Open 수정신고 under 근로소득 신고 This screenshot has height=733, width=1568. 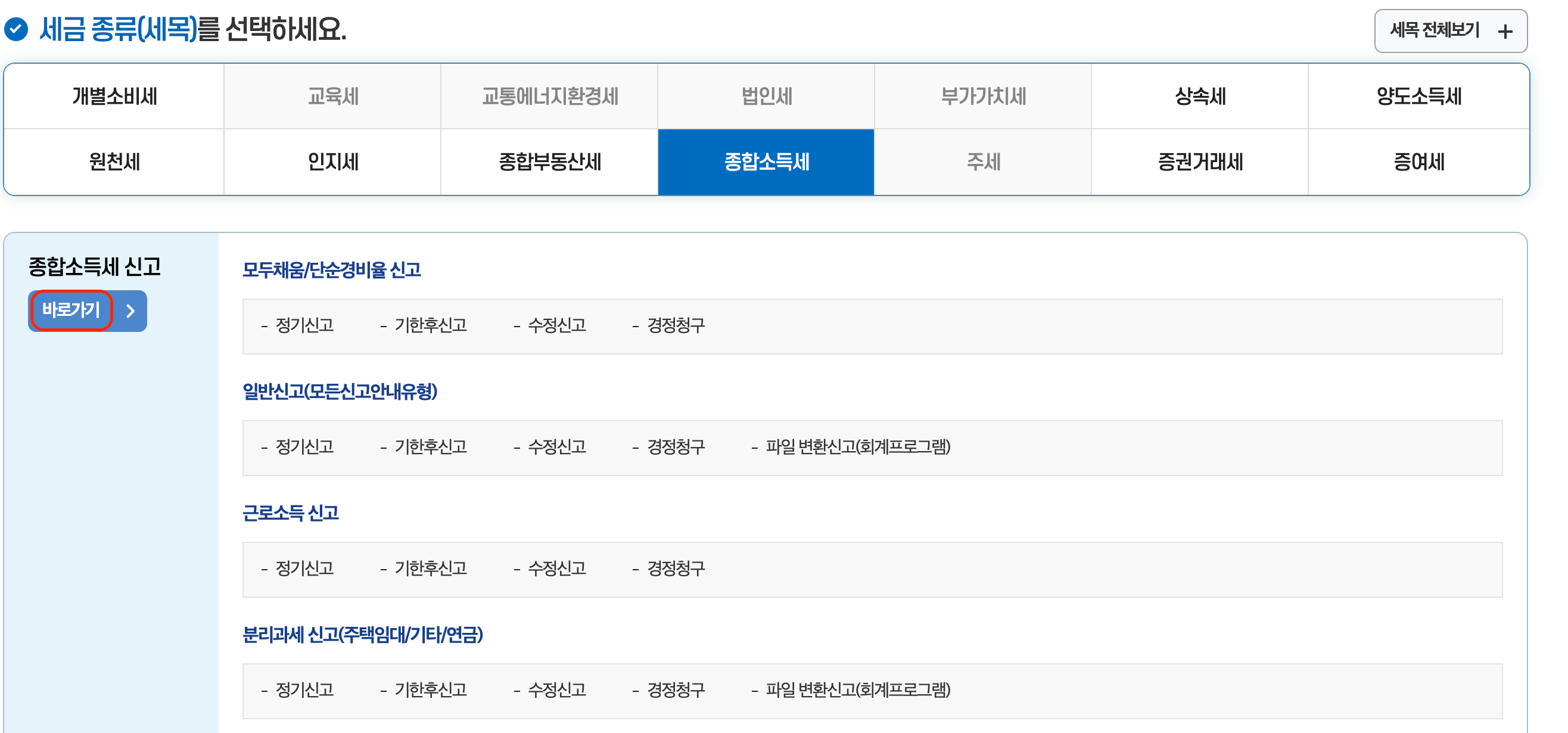click(x=556, y=569)
